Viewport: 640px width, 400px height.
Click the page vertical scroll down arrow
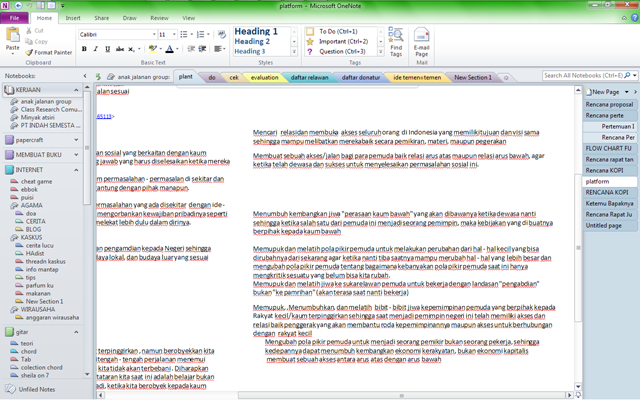click(578, 386)
